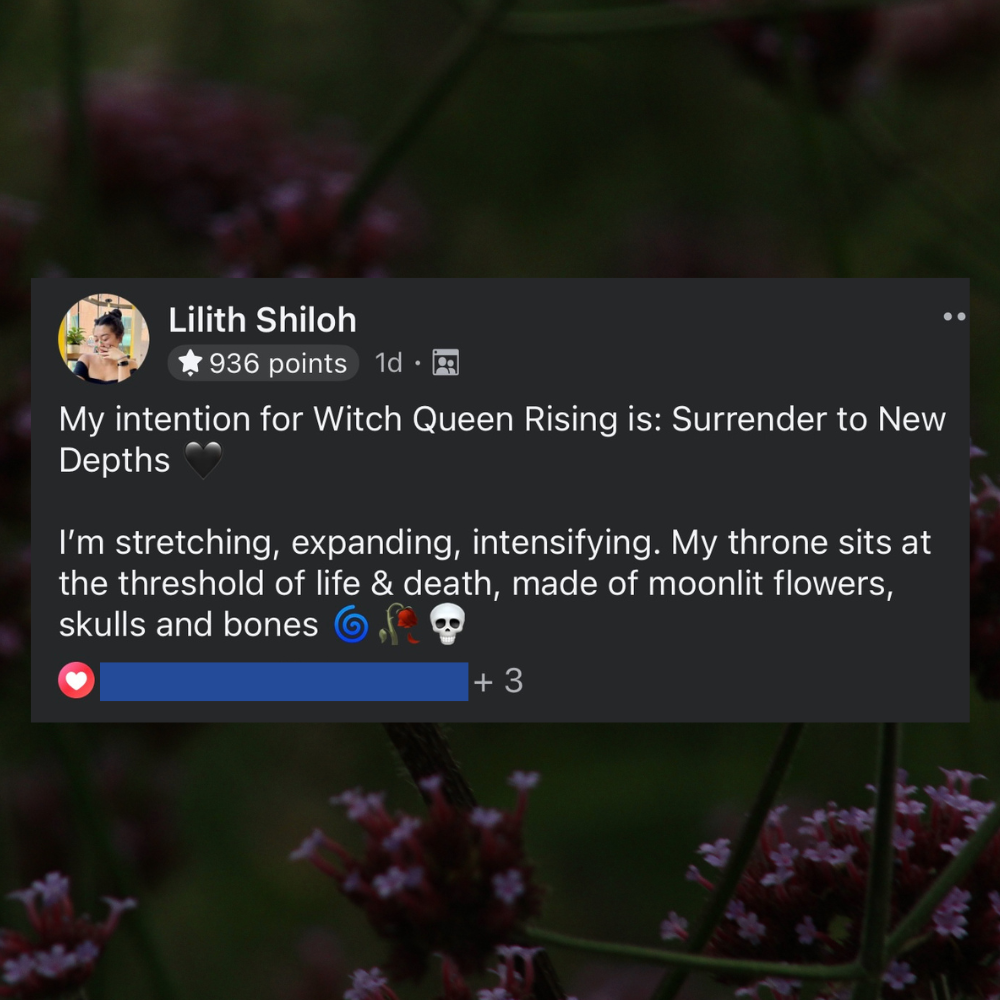Click the Lilith Shiloh name link

click(x=262, y=320)
